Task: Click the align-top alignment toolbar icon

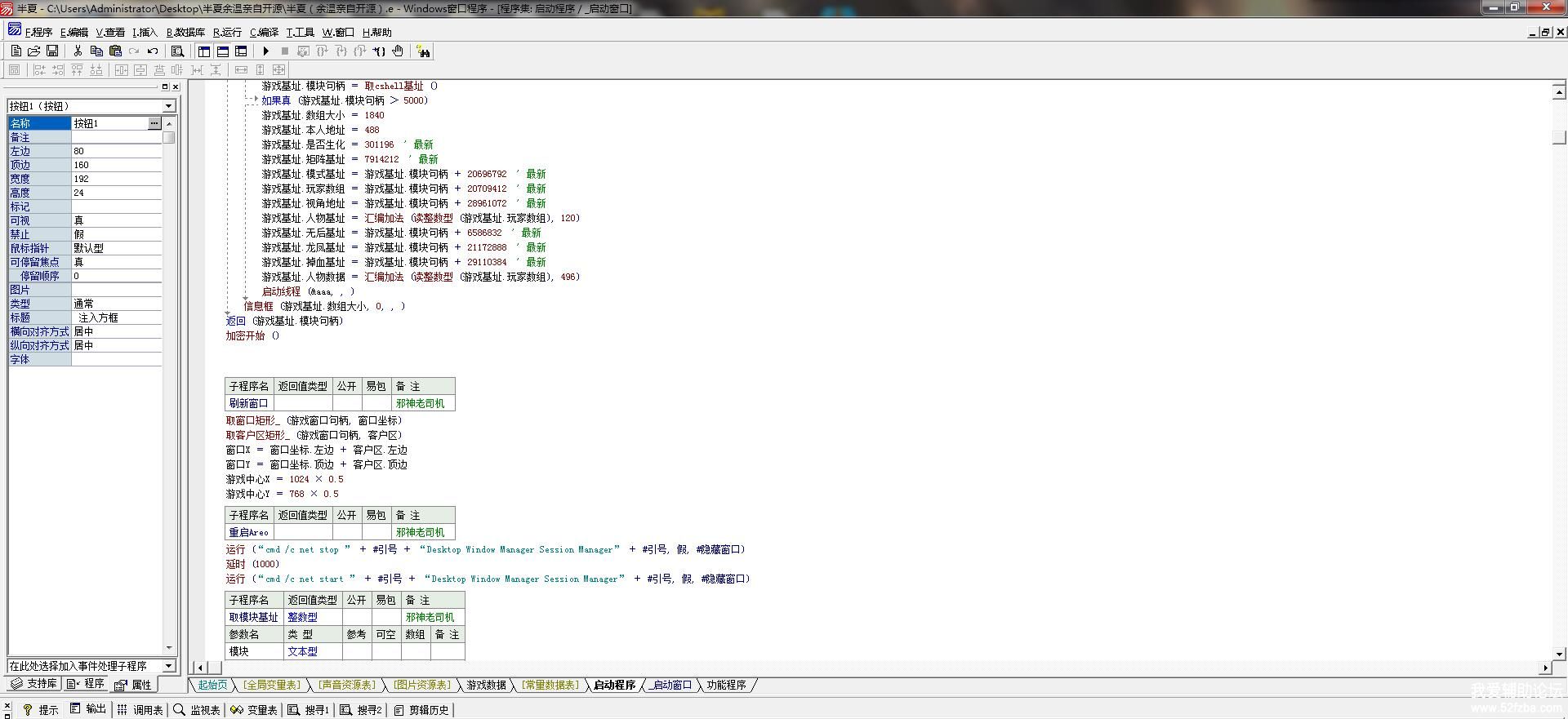Action: (x=77, y=70)
